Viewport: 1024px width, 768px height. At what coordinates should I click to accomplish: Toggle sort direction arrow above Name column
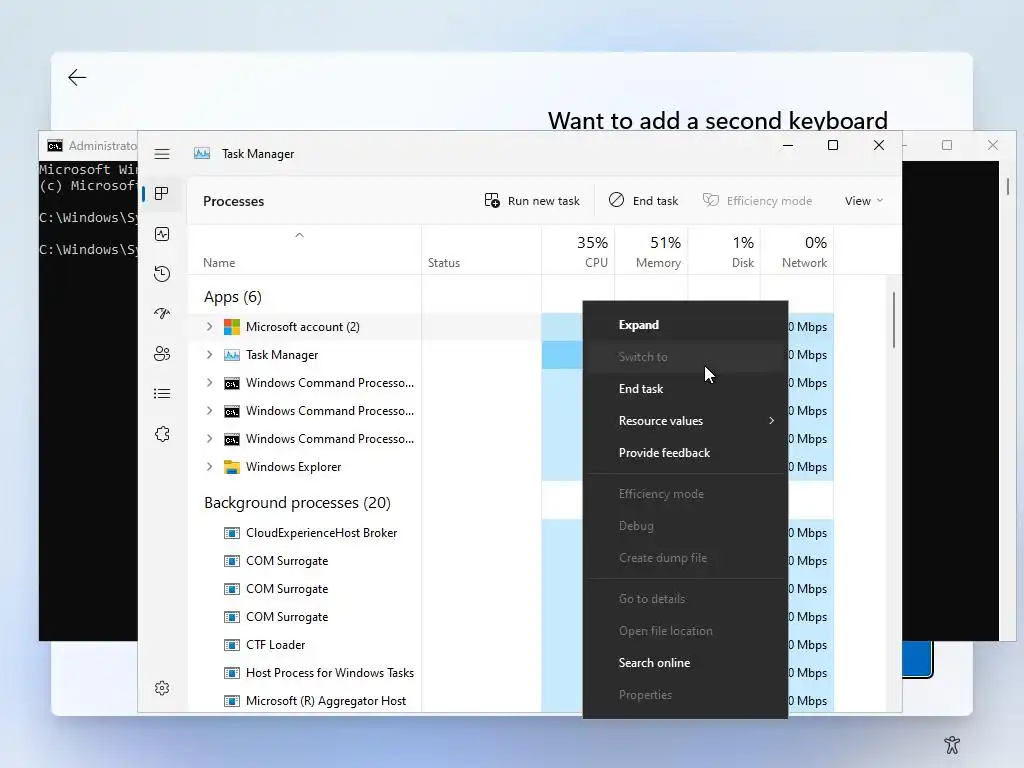(x=299, y=235)
